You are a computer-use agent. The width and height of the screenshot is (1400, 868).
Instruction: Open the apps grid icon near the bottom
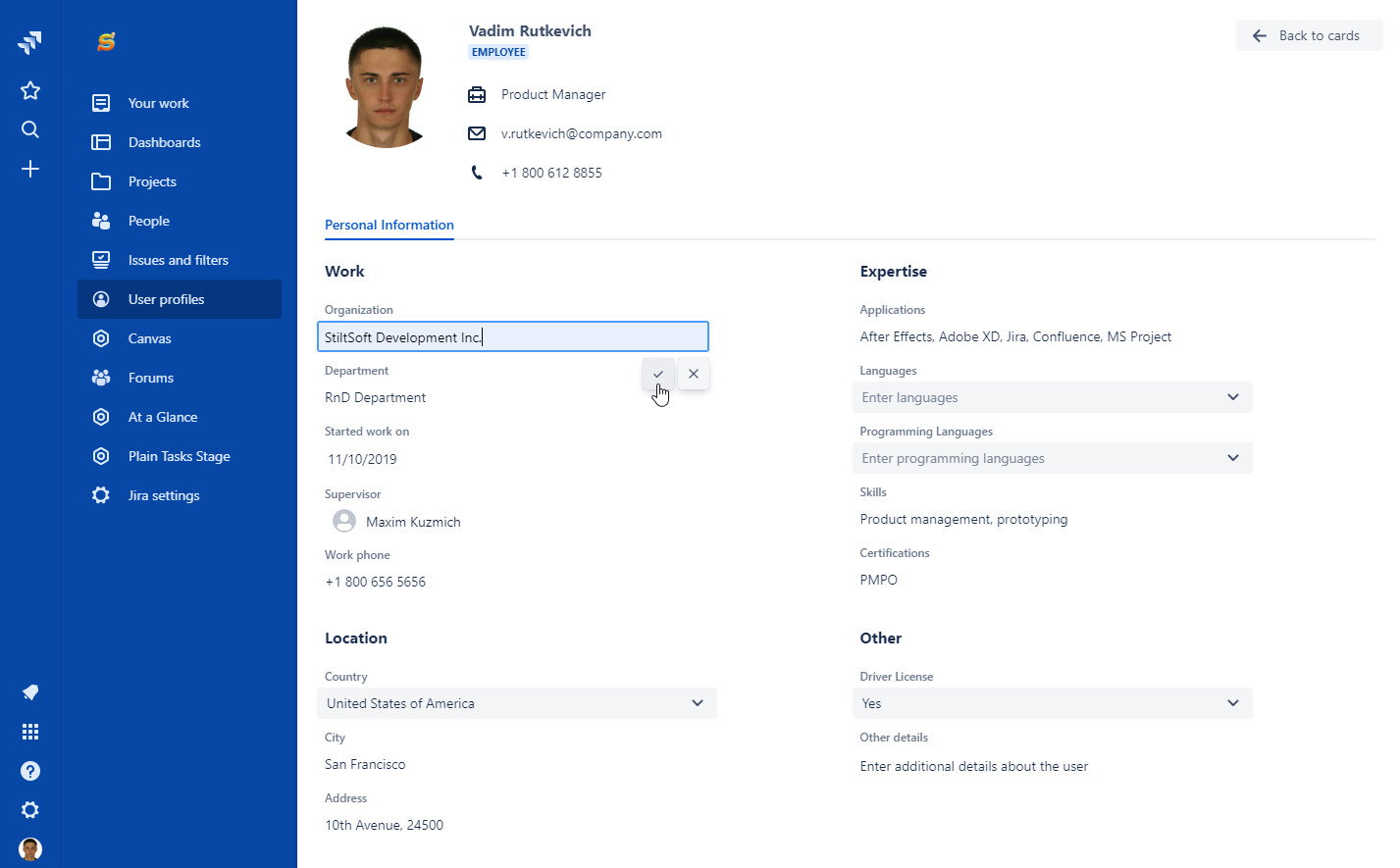point(29,731)
